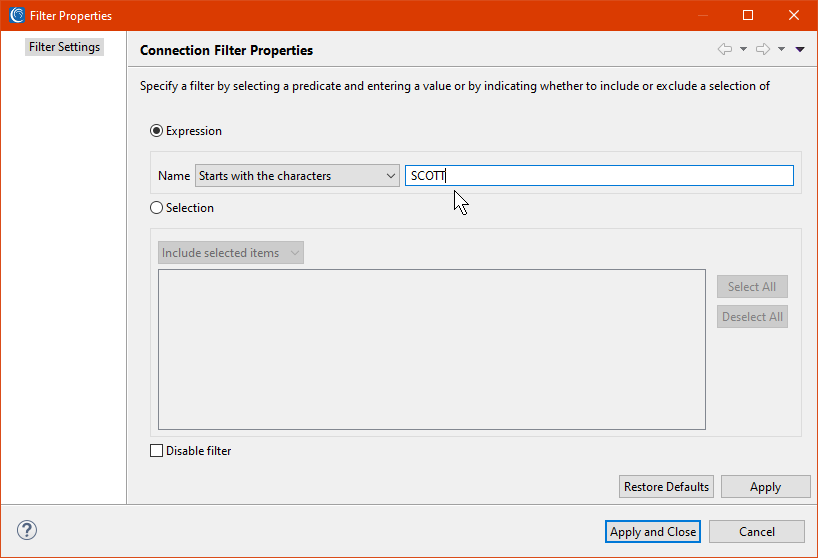Select Filter Settings in the left pane
Screen dimensions: 818x558
pyautogui.click(x=64, y=47)
